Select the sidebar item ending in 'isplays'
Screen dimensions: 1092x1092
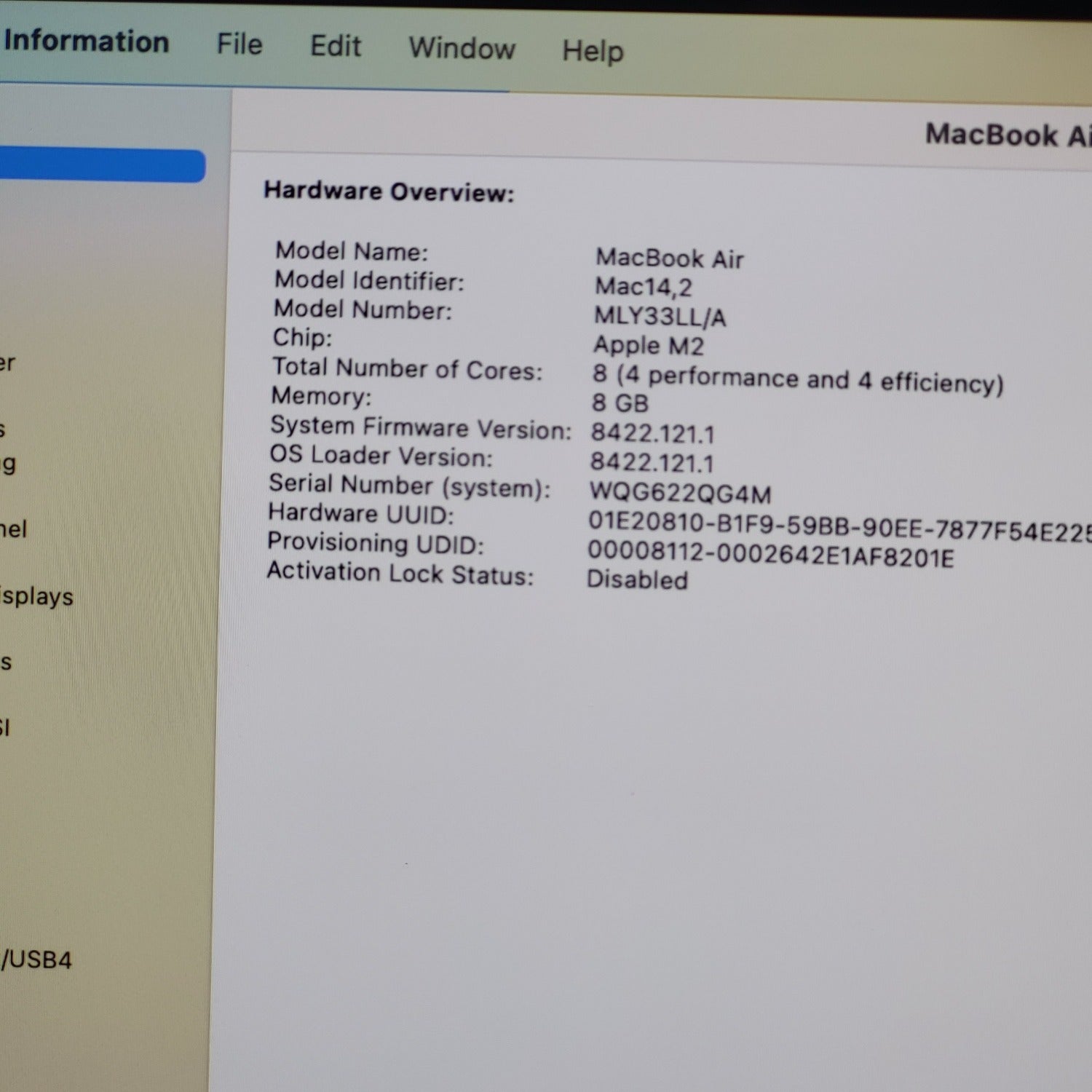36,596
